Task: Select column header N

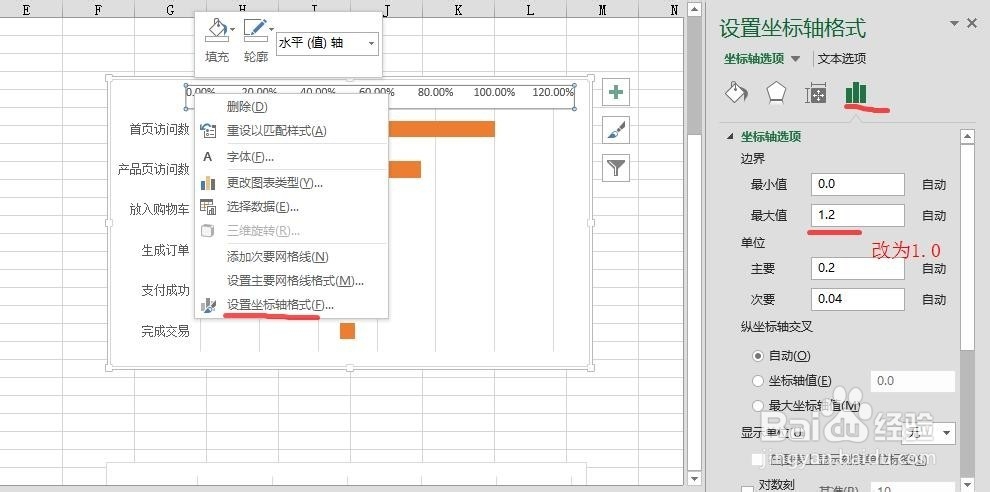Action: point(673,9)
